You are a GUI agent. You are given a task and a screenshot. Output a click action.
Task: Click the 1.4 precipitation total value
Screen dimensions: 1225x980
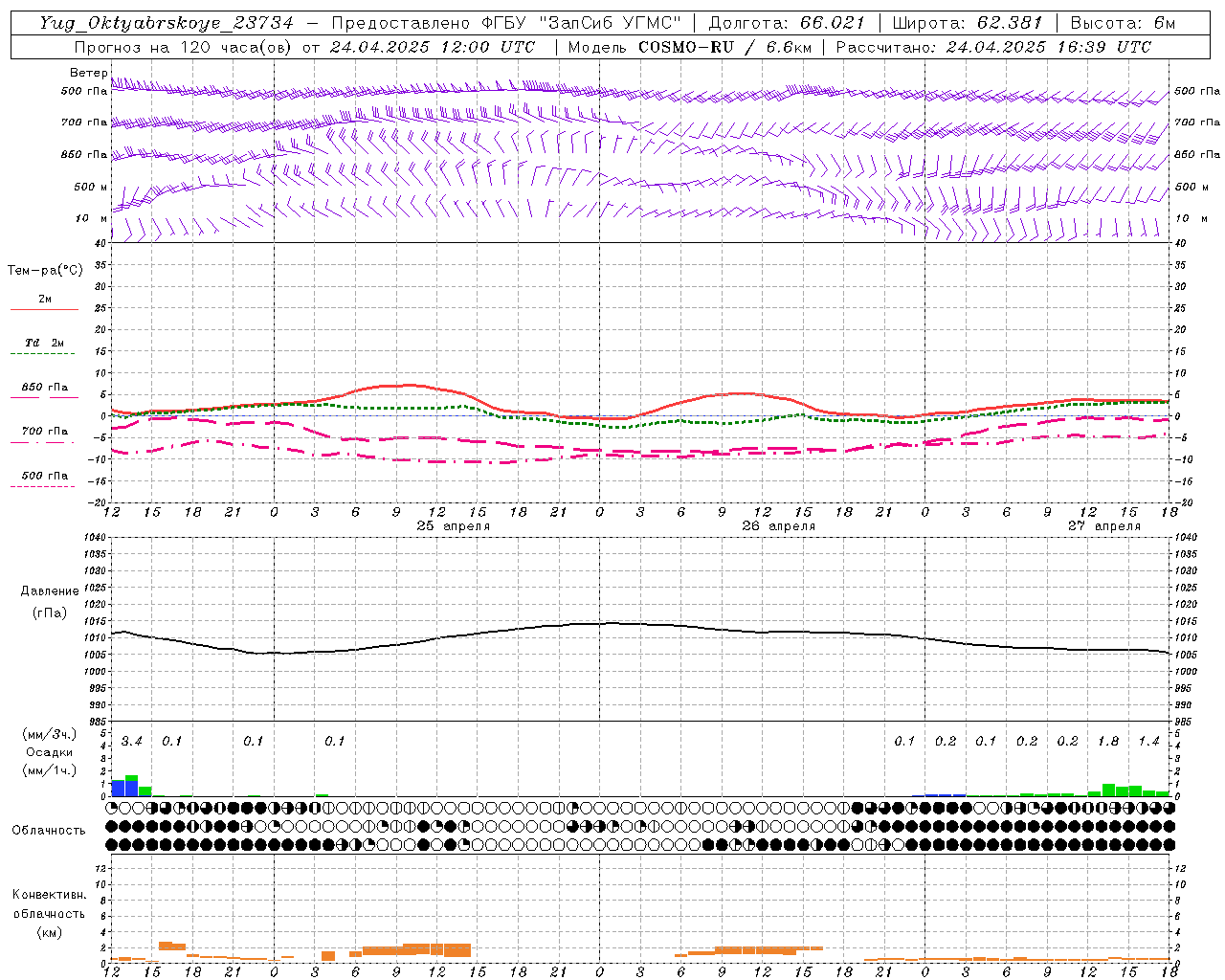[x=1148, y=742]
